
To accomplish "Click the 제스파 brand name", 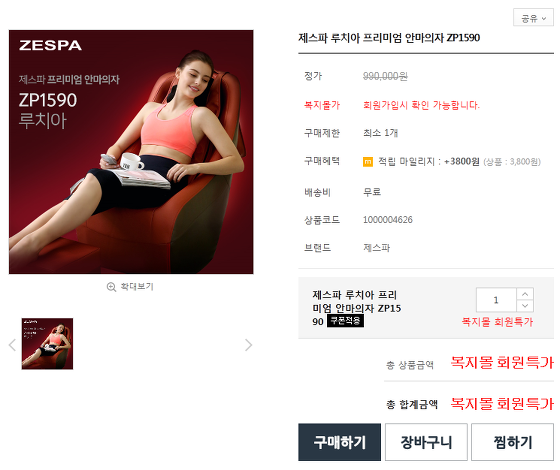I will coord(376,248).
